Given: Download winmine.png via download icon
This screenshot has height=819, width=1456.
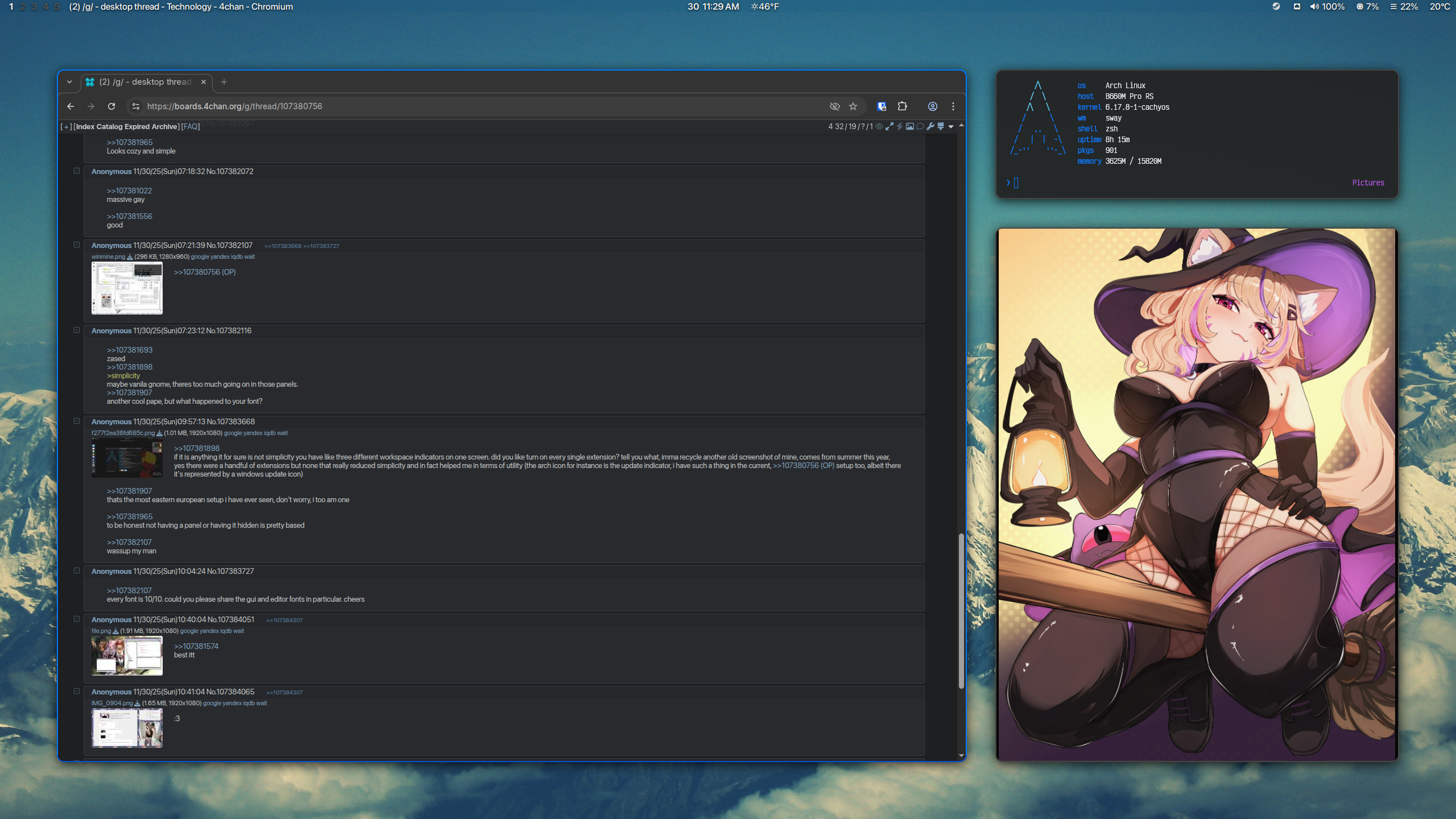Looking at the screenshot, I should [x=130, y=257].
